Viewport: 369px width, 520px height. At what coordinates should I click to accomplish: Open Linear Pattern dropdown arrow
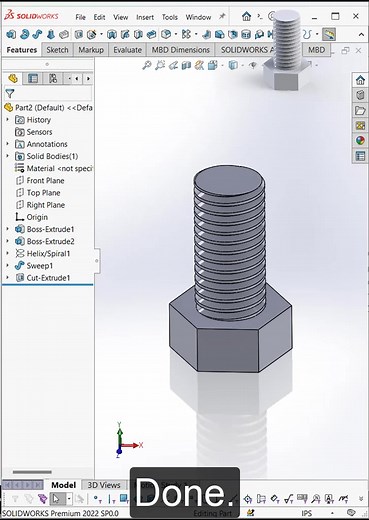196,34
